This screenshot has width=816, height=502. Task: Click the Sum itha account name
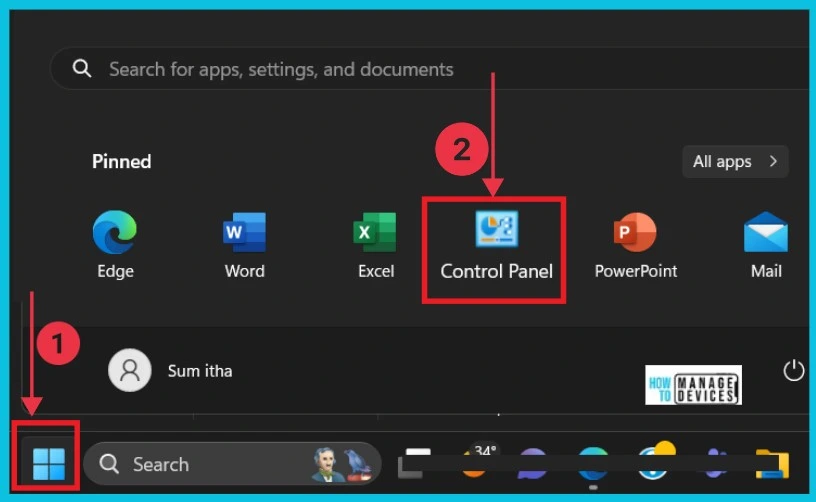pyautogui.click(x=200, y=371)
